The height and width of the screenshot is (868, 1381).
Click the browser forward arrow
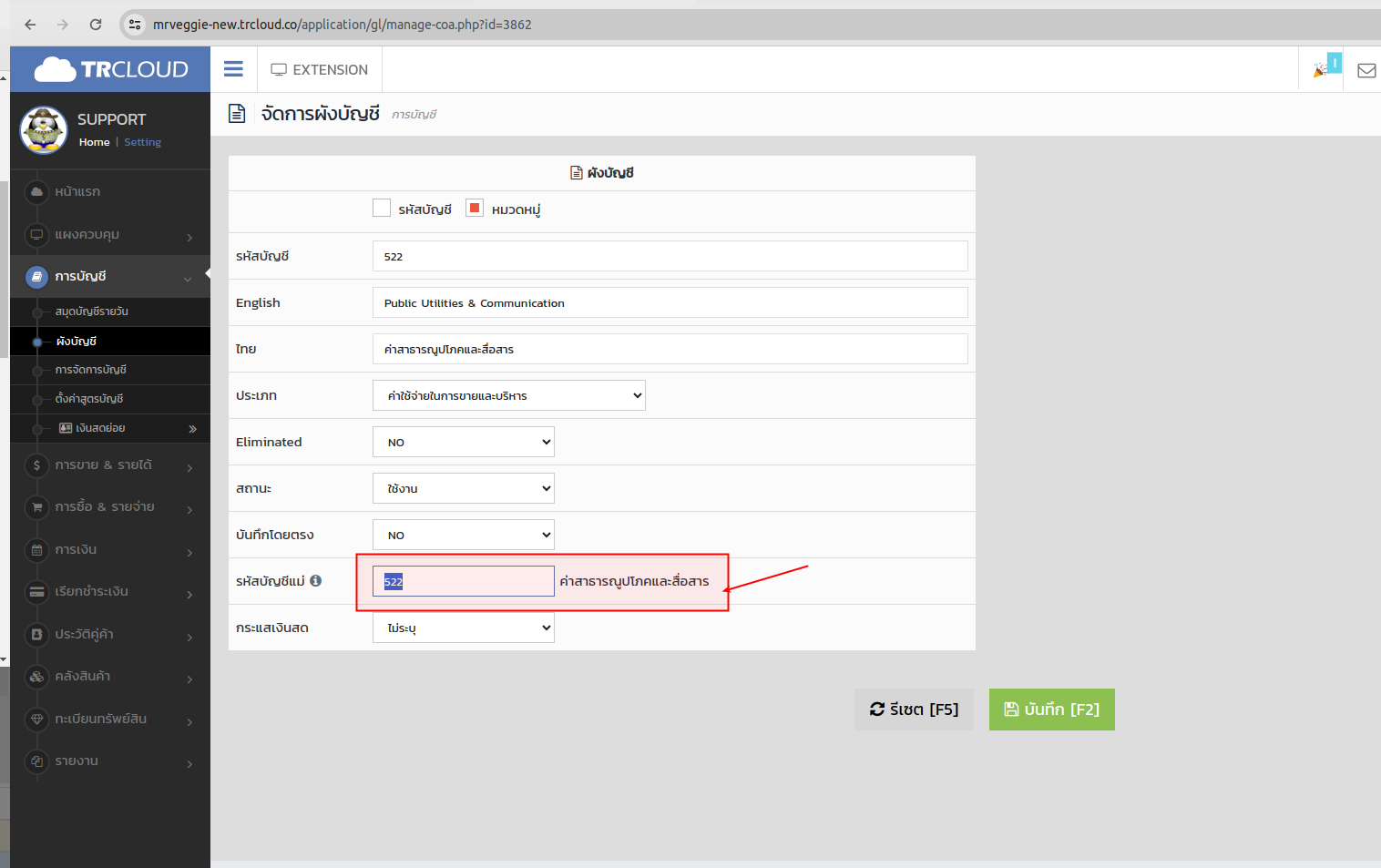63,25
